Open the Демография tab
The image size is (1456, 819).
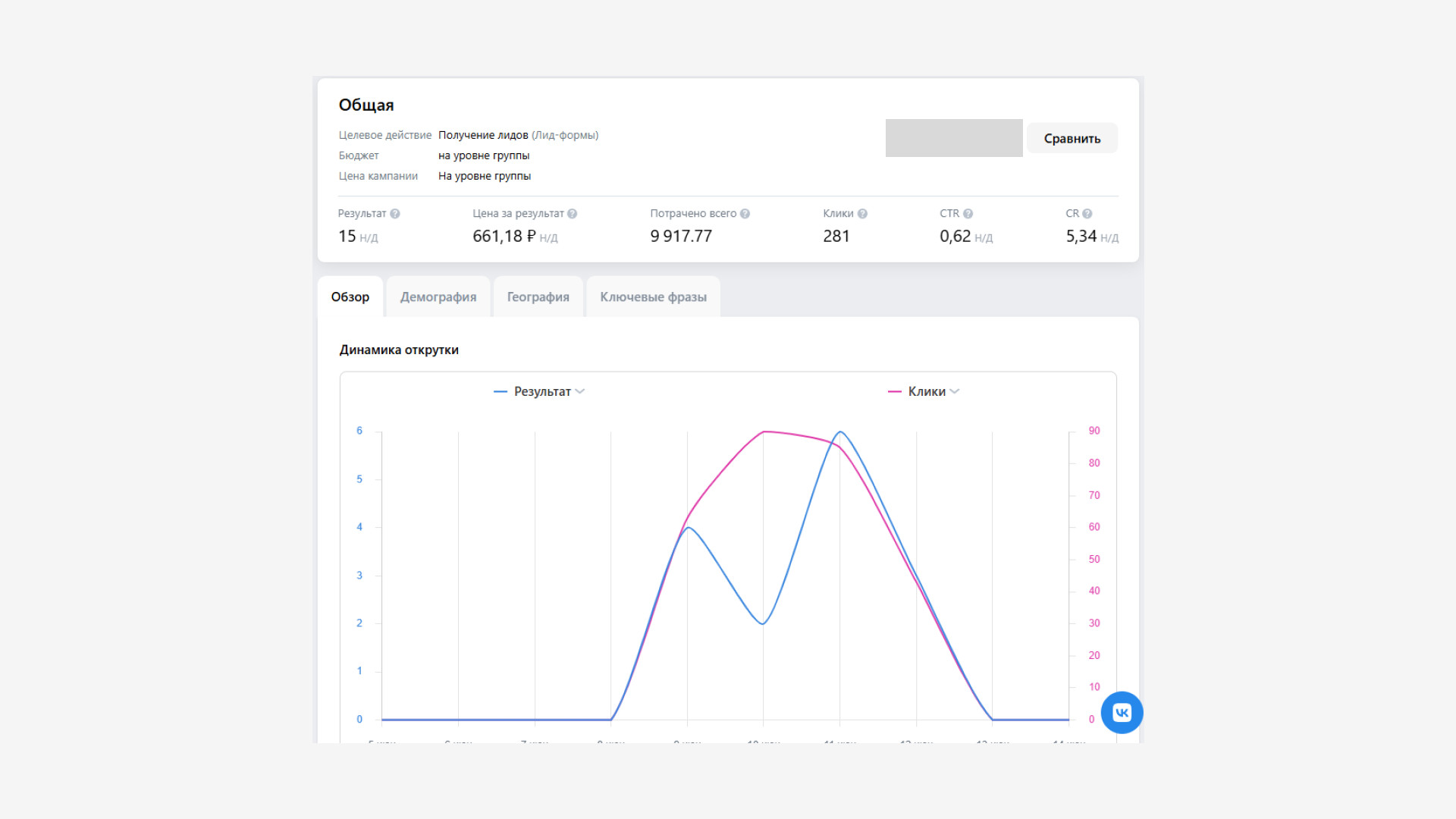point(438,297)
